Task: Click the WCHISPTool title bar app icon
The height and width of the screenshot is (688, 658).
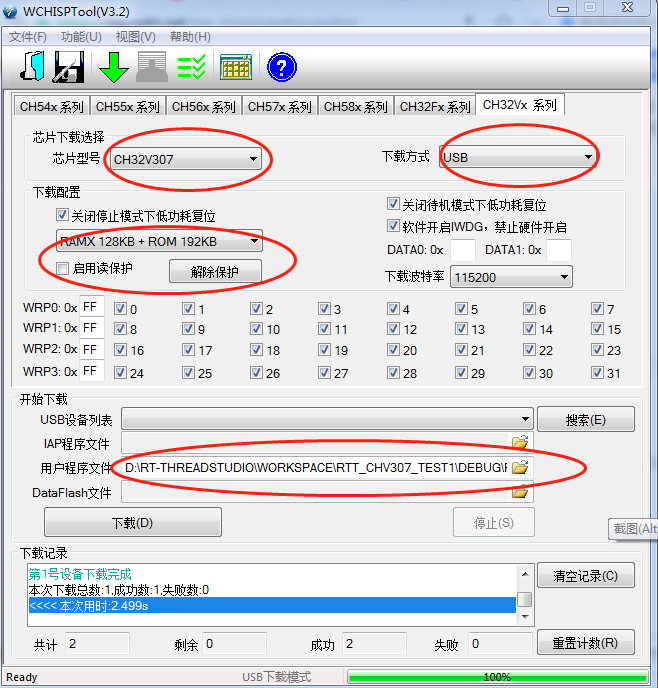Action: pyautogui.click(x=10, y=11)
